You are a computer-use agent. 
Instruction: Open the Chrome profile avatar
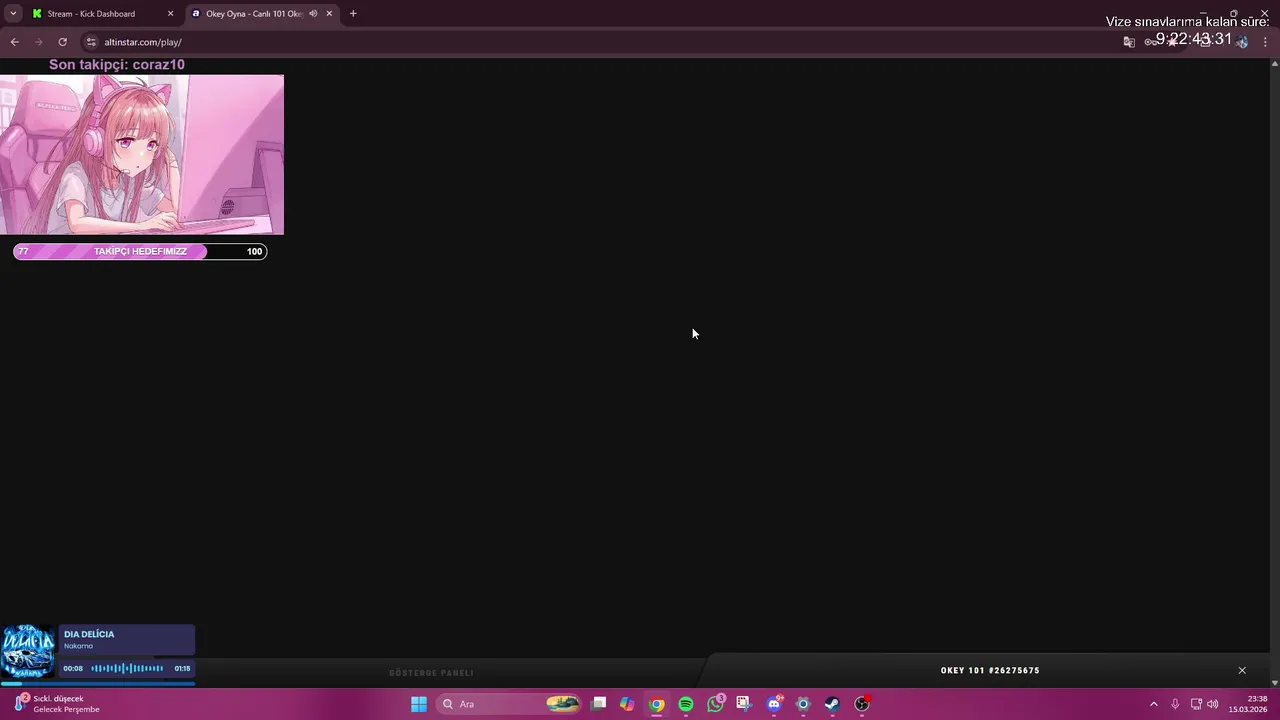(x=1242, y=42)
